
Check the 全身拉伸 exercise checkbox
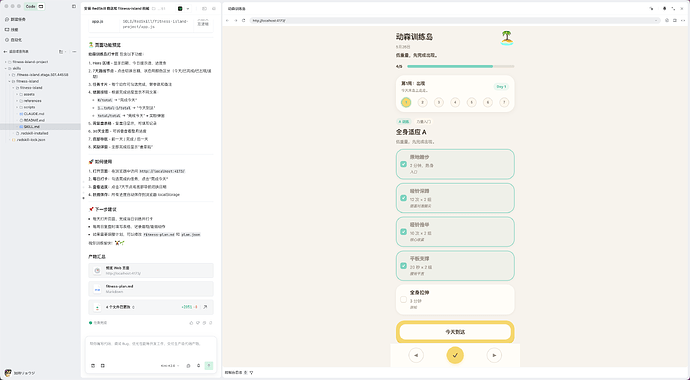(403, 300)
